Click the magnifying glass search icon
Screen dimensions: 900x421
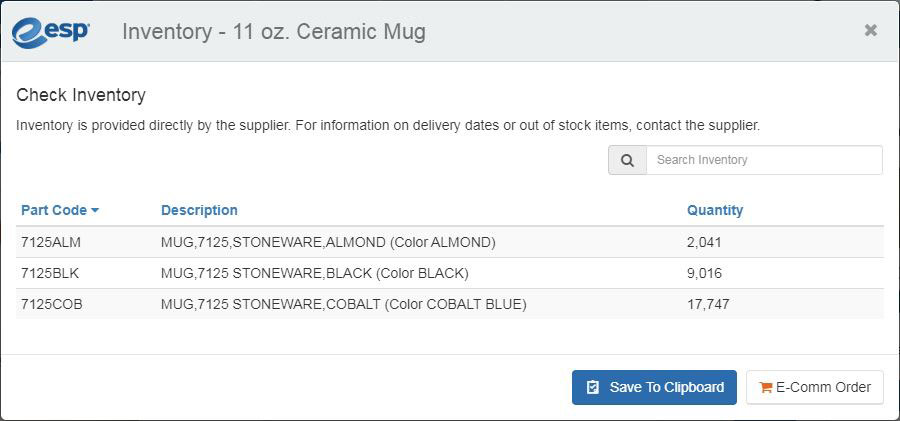pos(627,160)
